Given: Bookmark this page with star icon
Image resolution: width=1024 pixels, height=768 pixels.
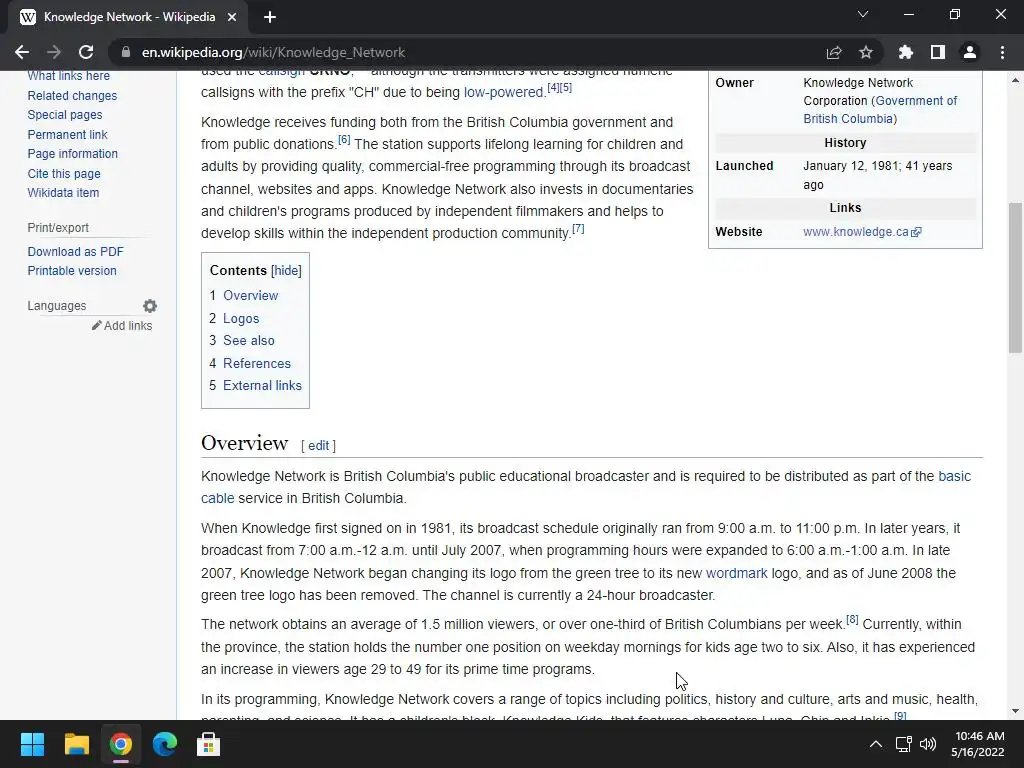Looking at the screenshot, I should (x=866, y=52).
